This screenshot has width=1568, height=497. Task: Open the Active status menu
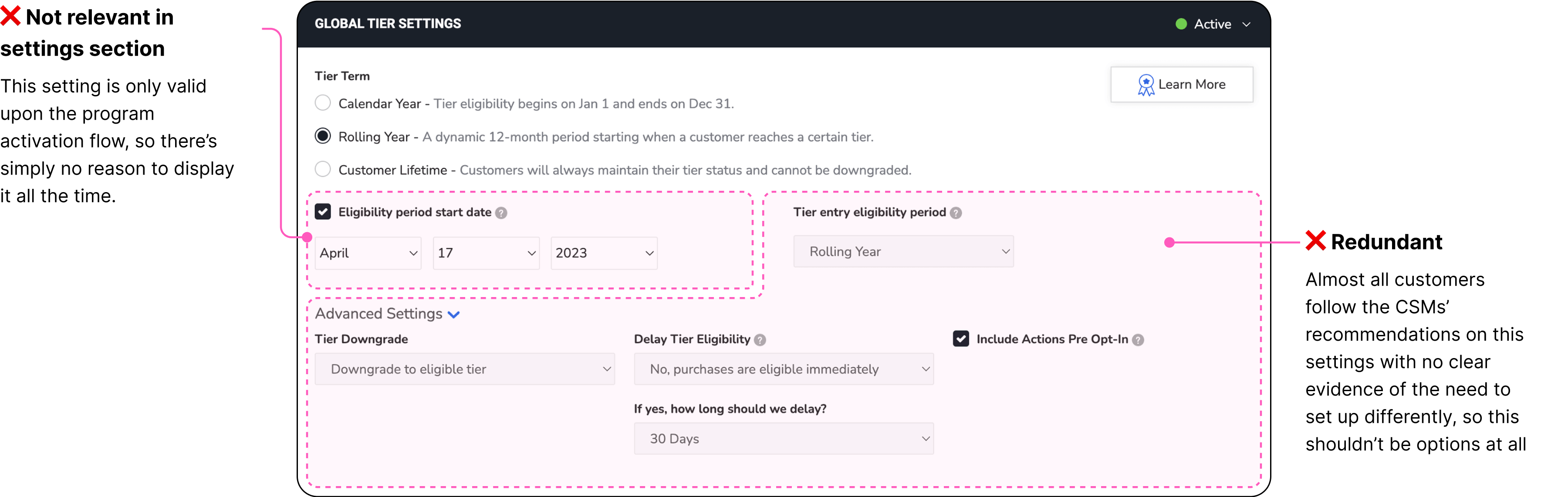[1247, 24]
